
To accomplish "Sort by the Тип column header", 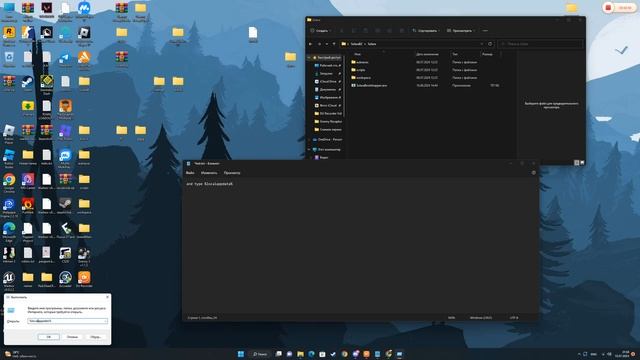I will point(455,54).
